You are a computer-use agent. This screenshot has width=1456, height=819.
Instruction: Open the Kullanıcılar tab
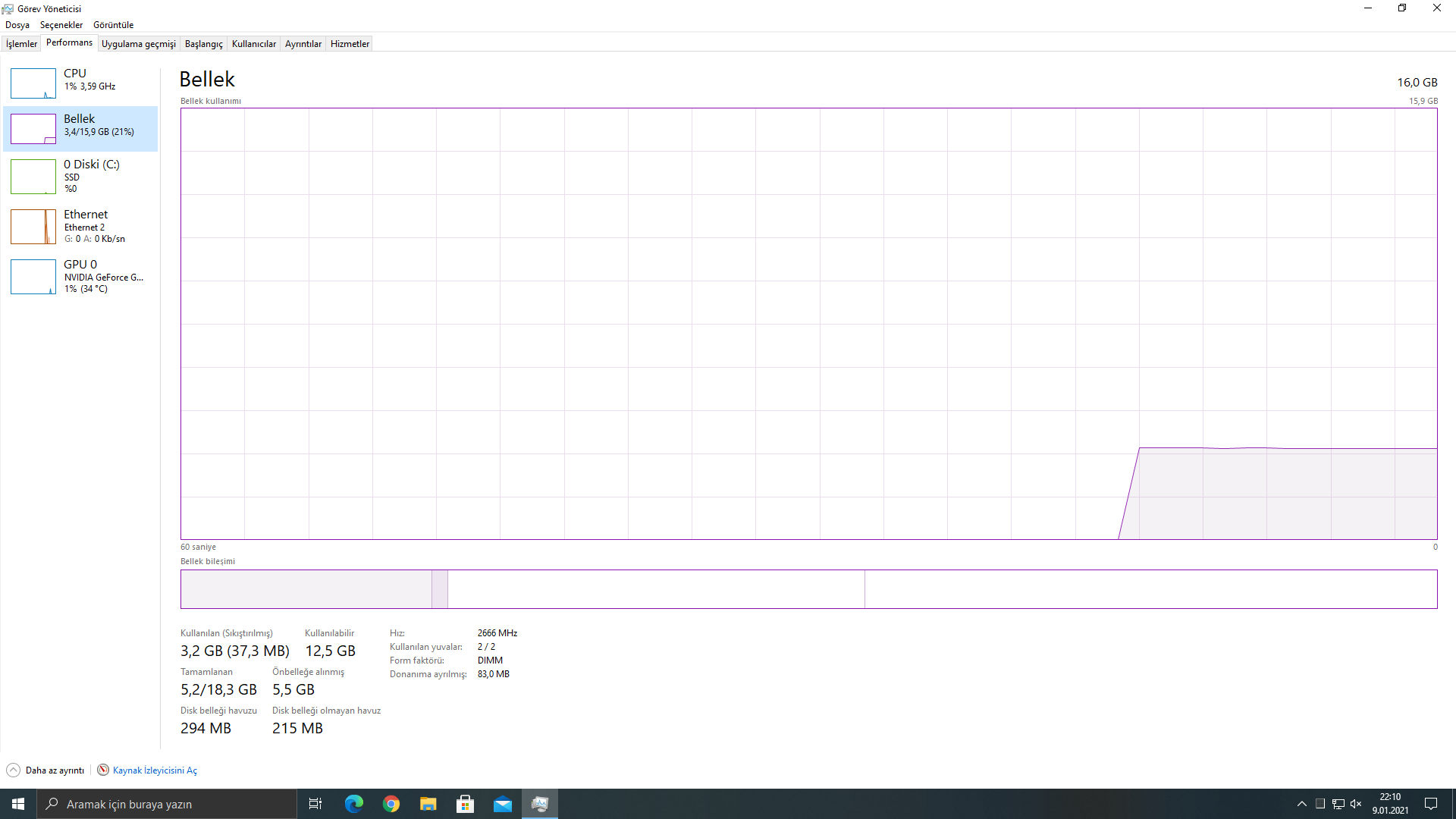tap(253, 44)
